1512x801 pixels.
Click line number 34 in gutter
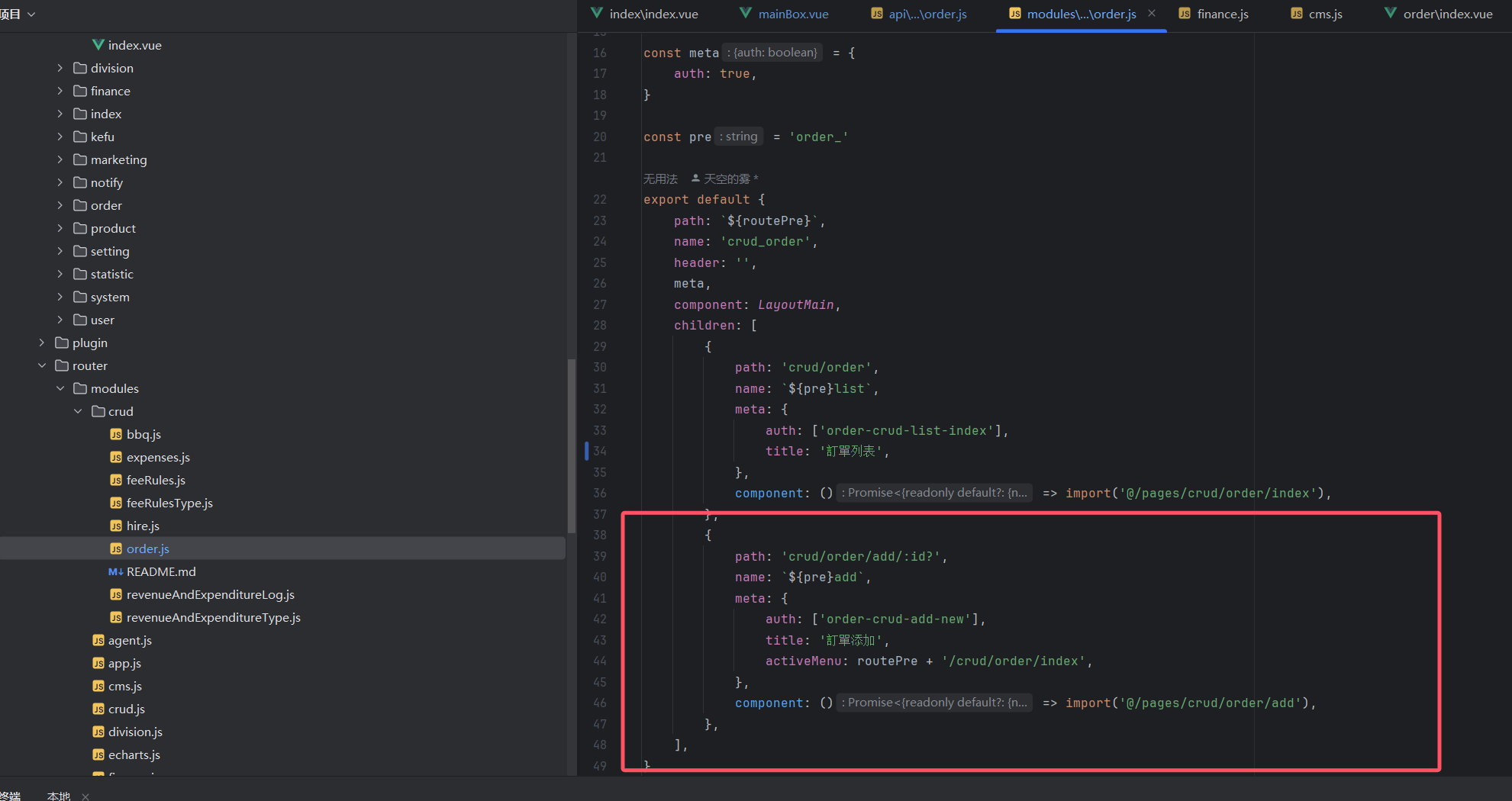coord(600,451)
